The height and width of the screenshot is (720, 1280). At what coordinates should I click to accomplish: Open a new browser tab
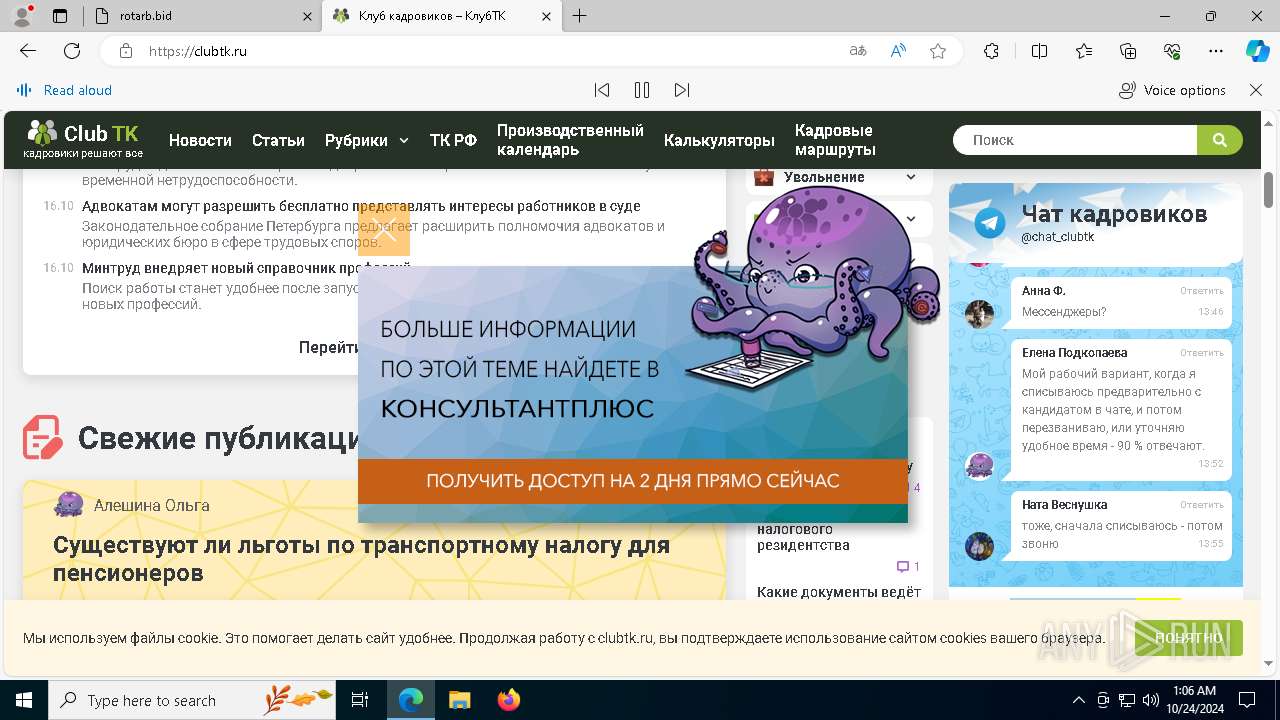[580, 16]
